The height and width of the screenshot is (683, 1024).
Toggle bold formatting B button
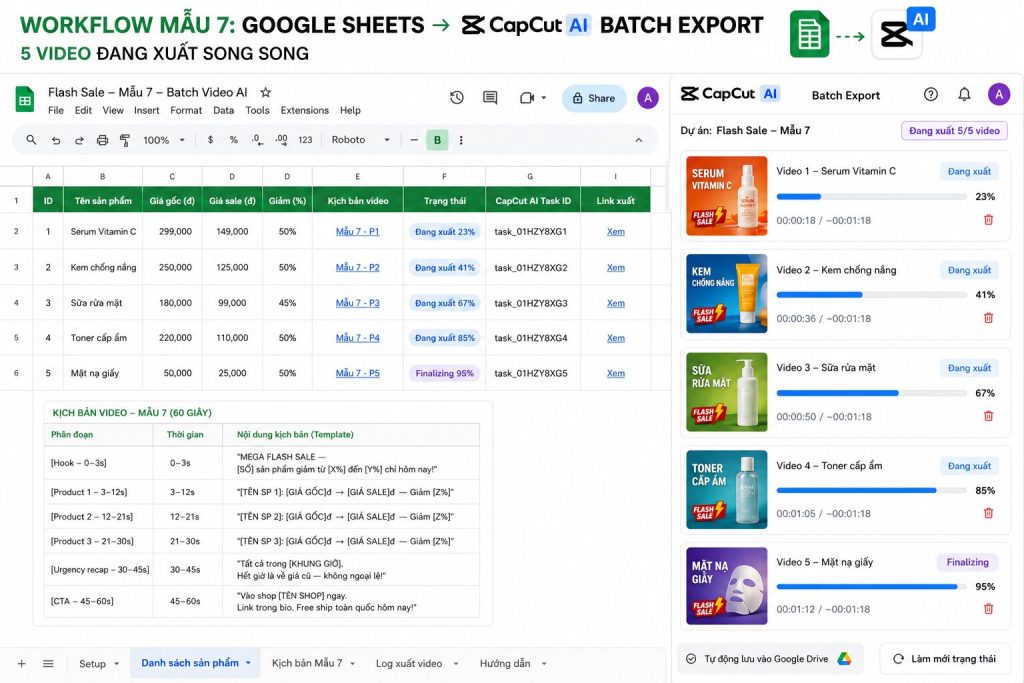(437, 140)
